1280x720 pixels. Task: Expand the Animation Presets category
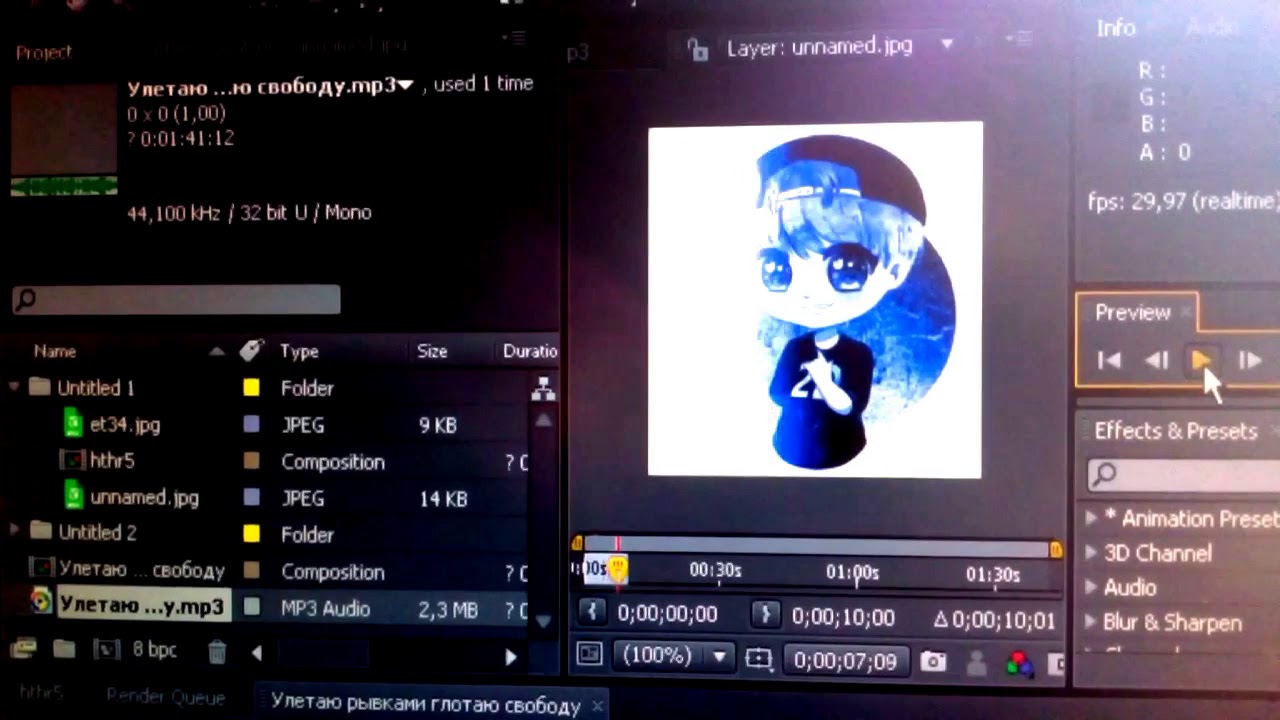pyautogui.click(x=1092, y=518)
